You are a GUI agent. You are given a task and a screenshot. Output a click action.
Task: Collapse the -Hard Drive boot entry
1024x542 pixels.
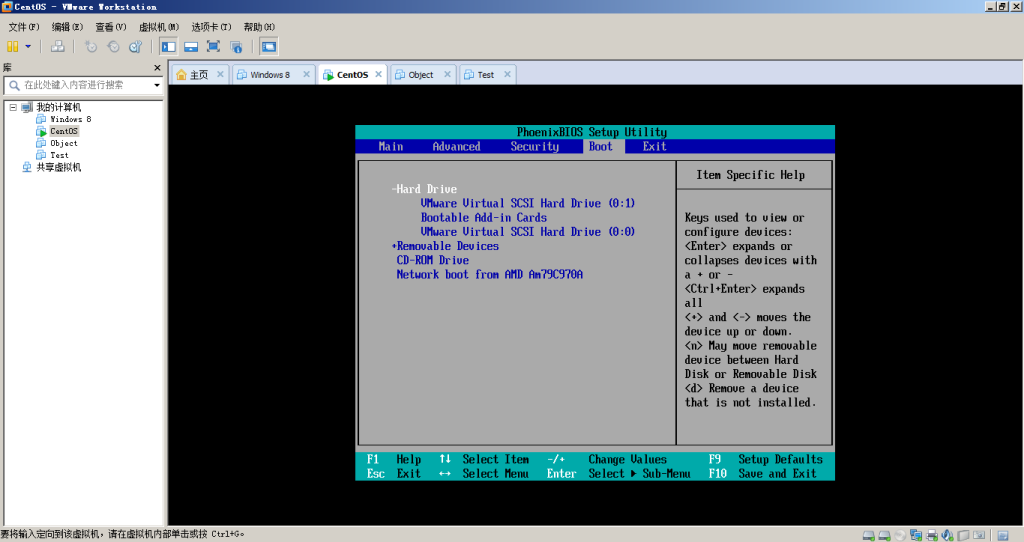coord(424,189)
